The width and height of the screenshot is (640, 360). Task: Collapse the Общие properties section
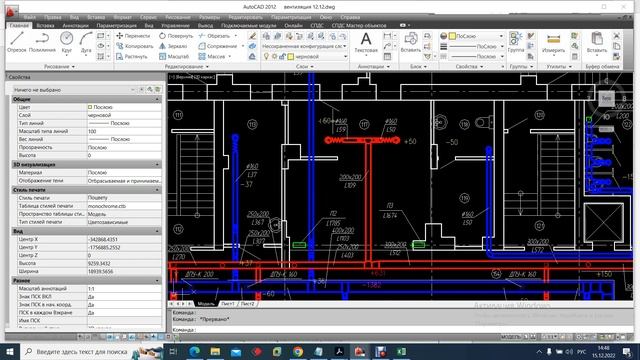(x=157, y=99)
